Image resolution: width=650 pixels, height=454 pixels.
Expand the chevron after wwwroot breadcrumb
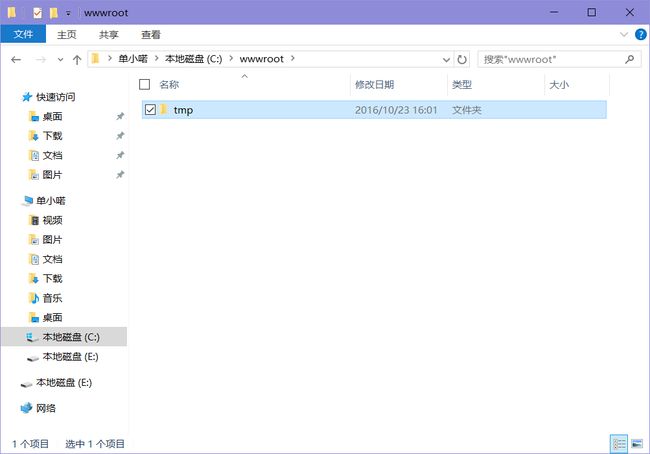point(293,58)
